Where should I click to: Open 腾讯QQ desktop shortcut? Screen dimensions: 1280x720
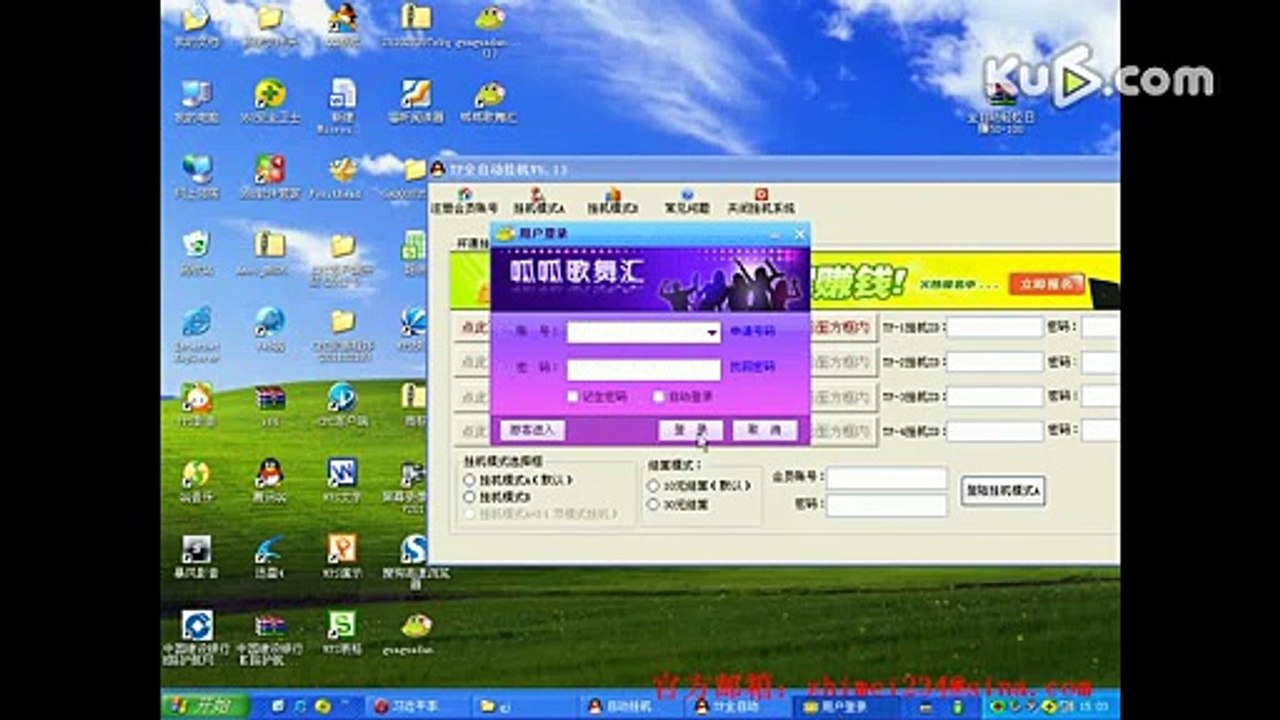(269, 478)
